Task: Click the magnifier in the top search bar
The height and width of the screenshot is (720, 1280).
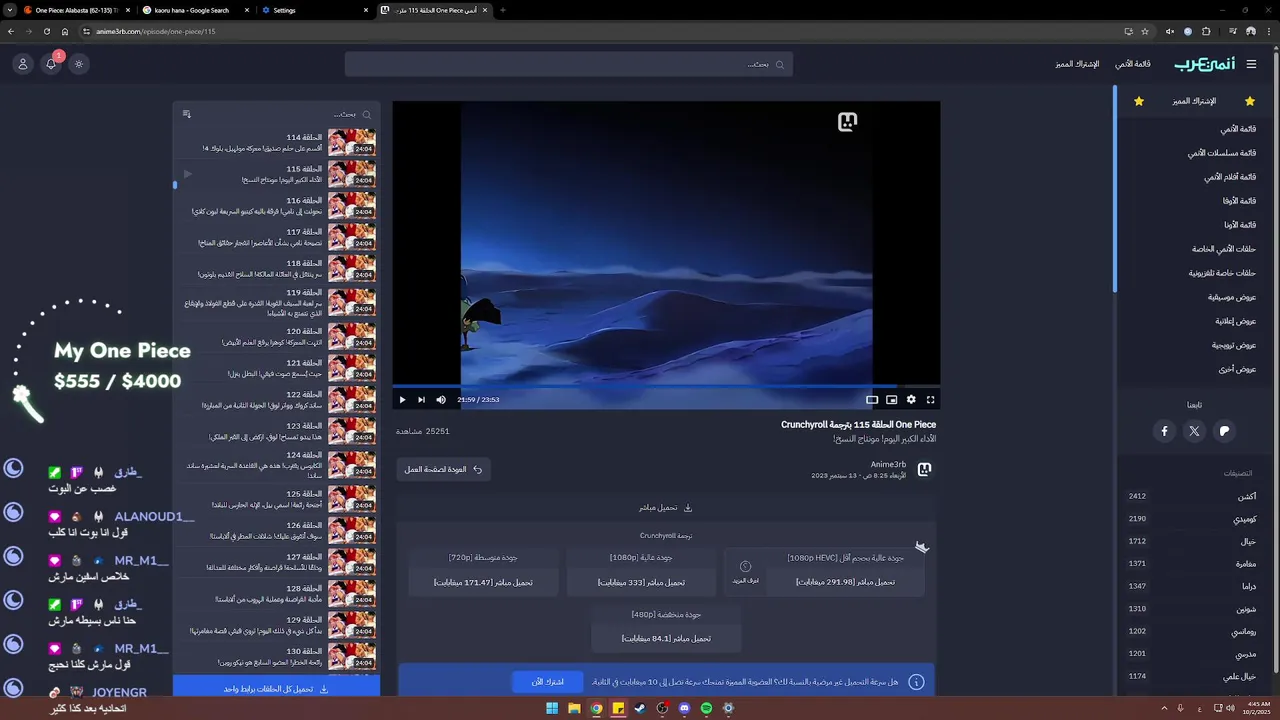Action: pyautogui.click(x=780, y=64)
